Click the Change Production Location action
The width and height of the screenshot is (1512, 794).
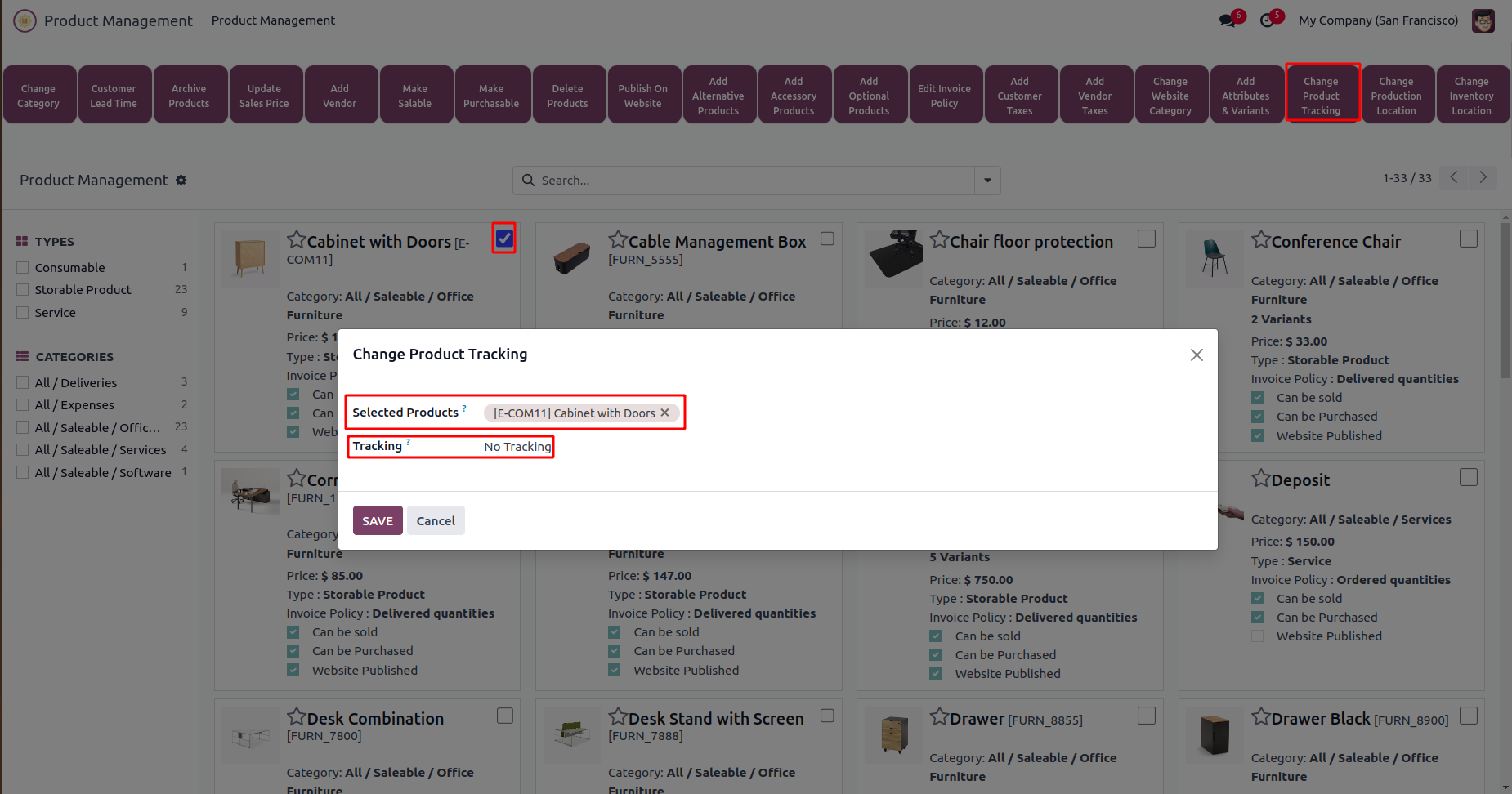1396,96
